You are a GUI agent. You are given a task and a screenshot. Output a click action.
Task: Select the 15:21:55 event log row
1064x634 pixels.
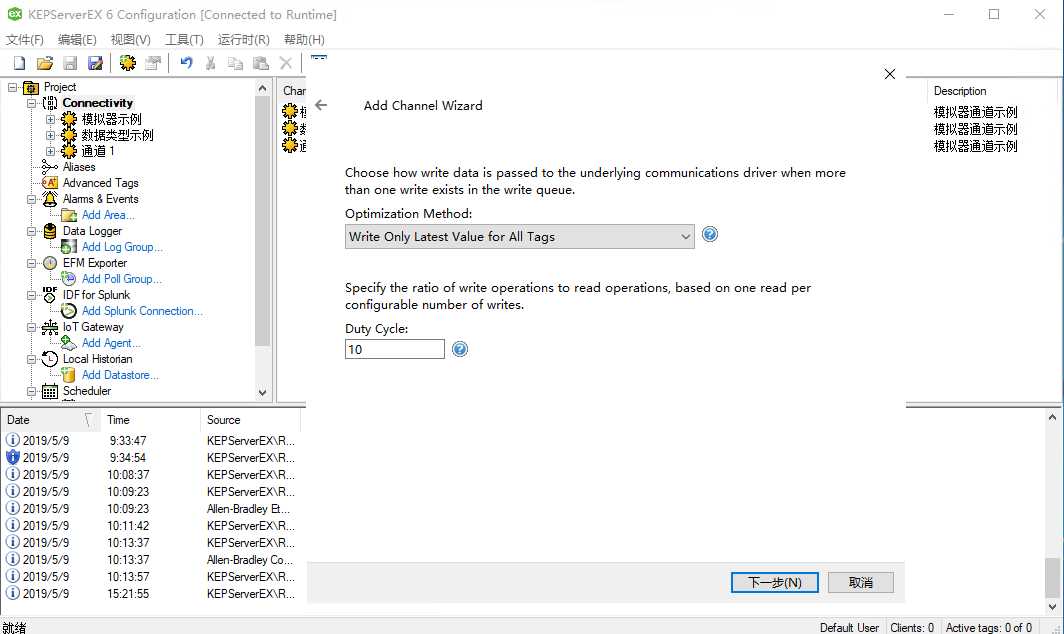click(x=151, y=593)
